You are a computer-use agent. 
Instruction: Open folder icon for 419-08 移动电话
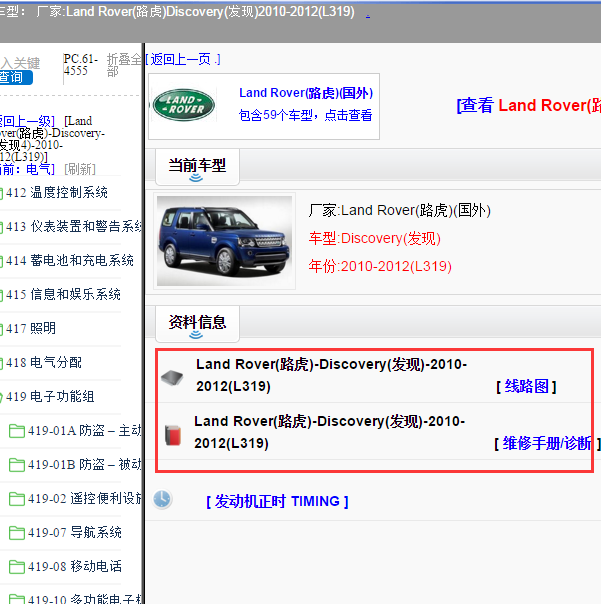17,566
